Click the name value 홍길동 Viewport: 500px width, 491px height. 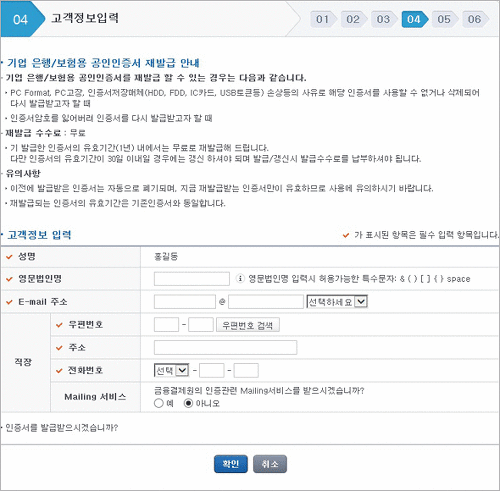click(166, 256)
